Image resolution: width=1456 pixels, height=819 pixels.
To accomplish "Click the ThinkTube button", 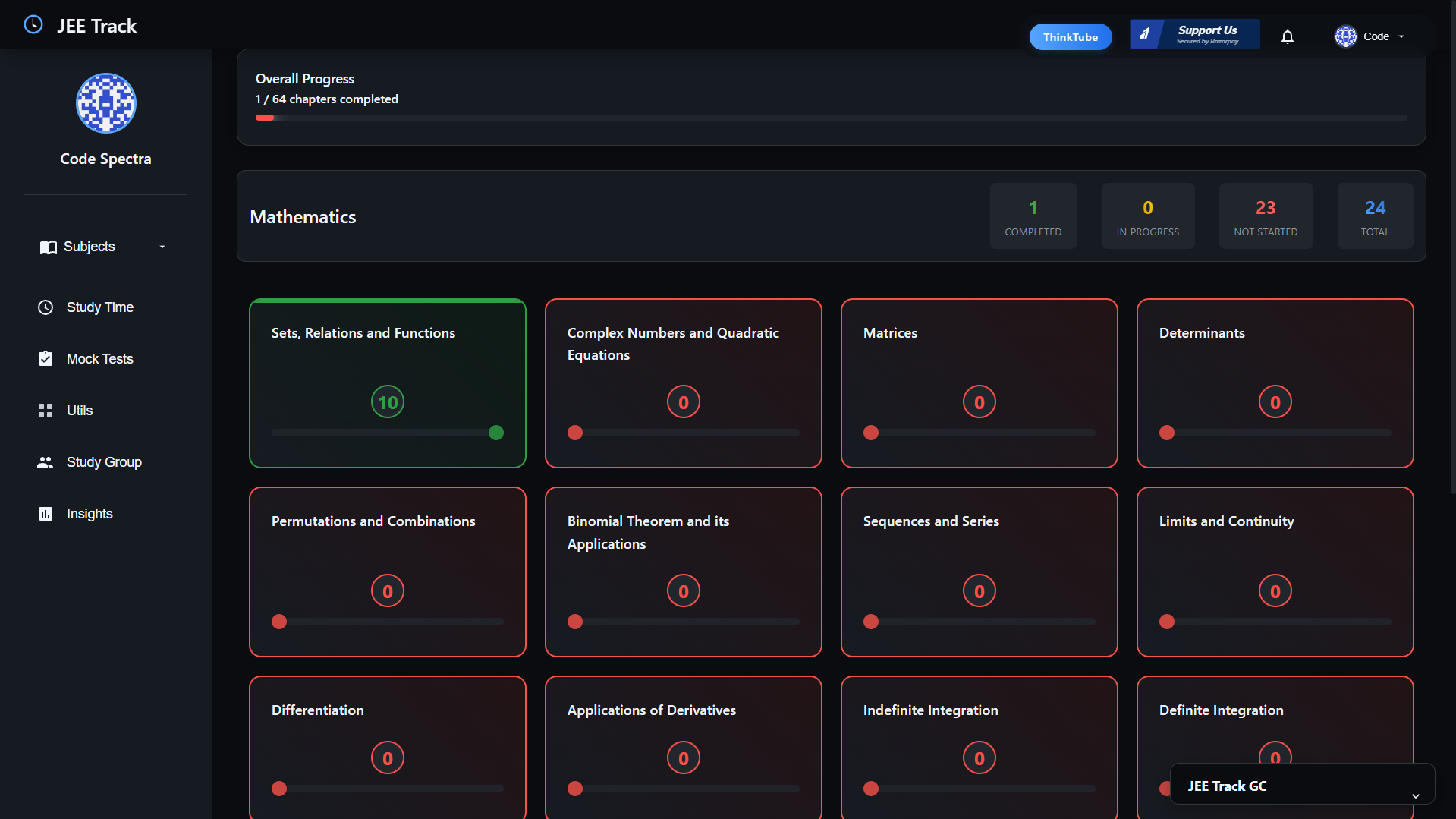I will [x=1070, y=36].
